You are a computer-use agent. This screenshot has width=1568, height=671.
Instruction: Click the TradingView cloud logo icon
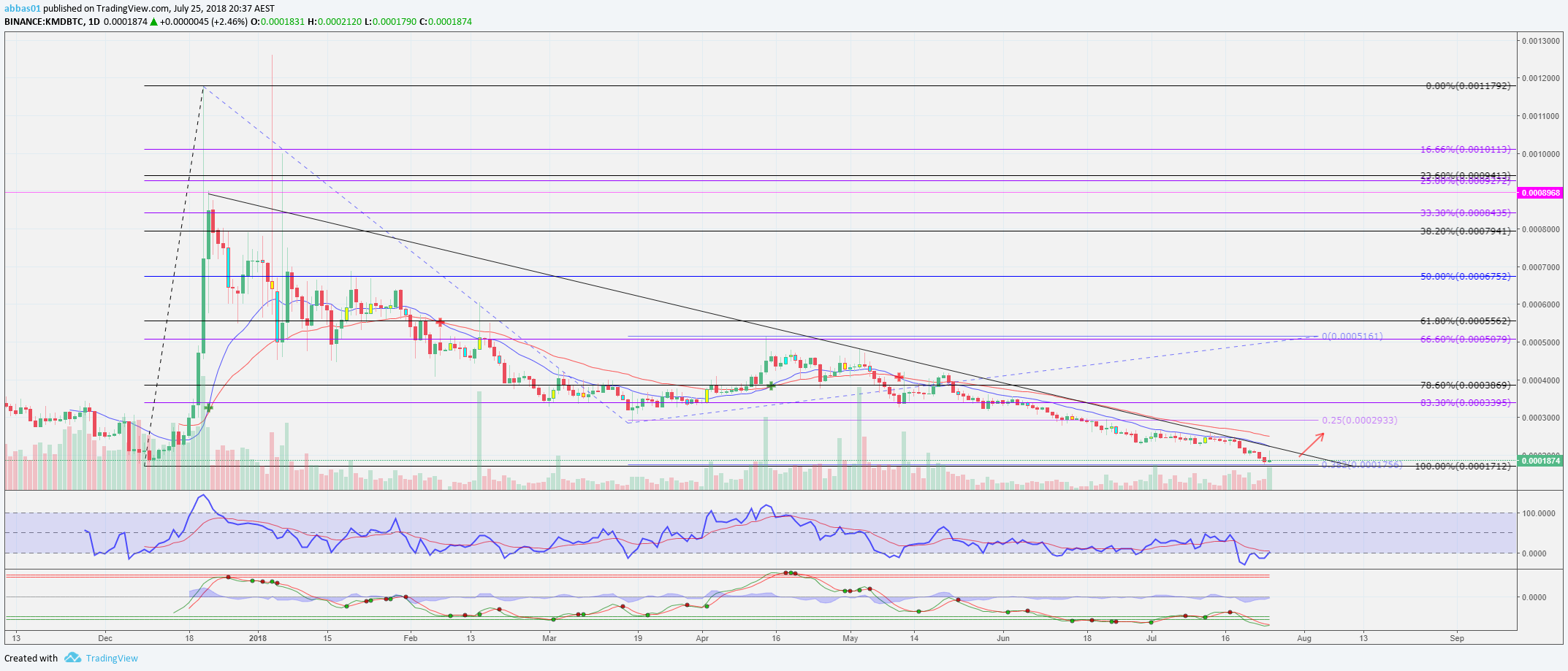[72, 658]
